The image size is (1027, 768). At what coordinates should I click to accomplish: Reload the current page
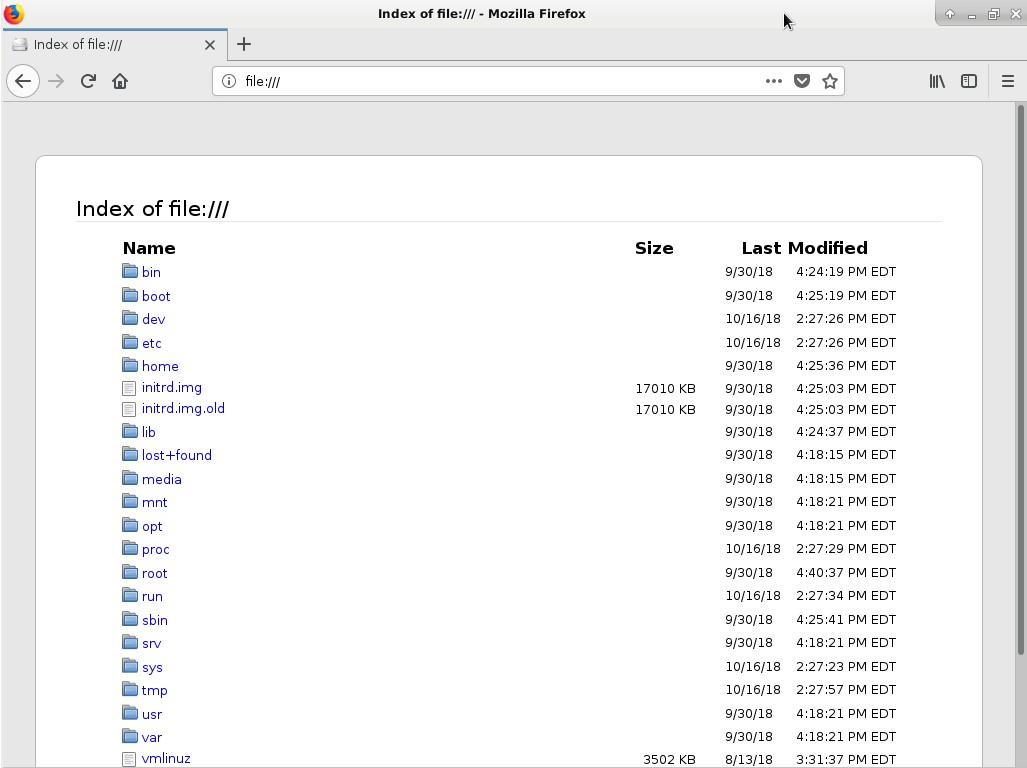tap(88, 81)
